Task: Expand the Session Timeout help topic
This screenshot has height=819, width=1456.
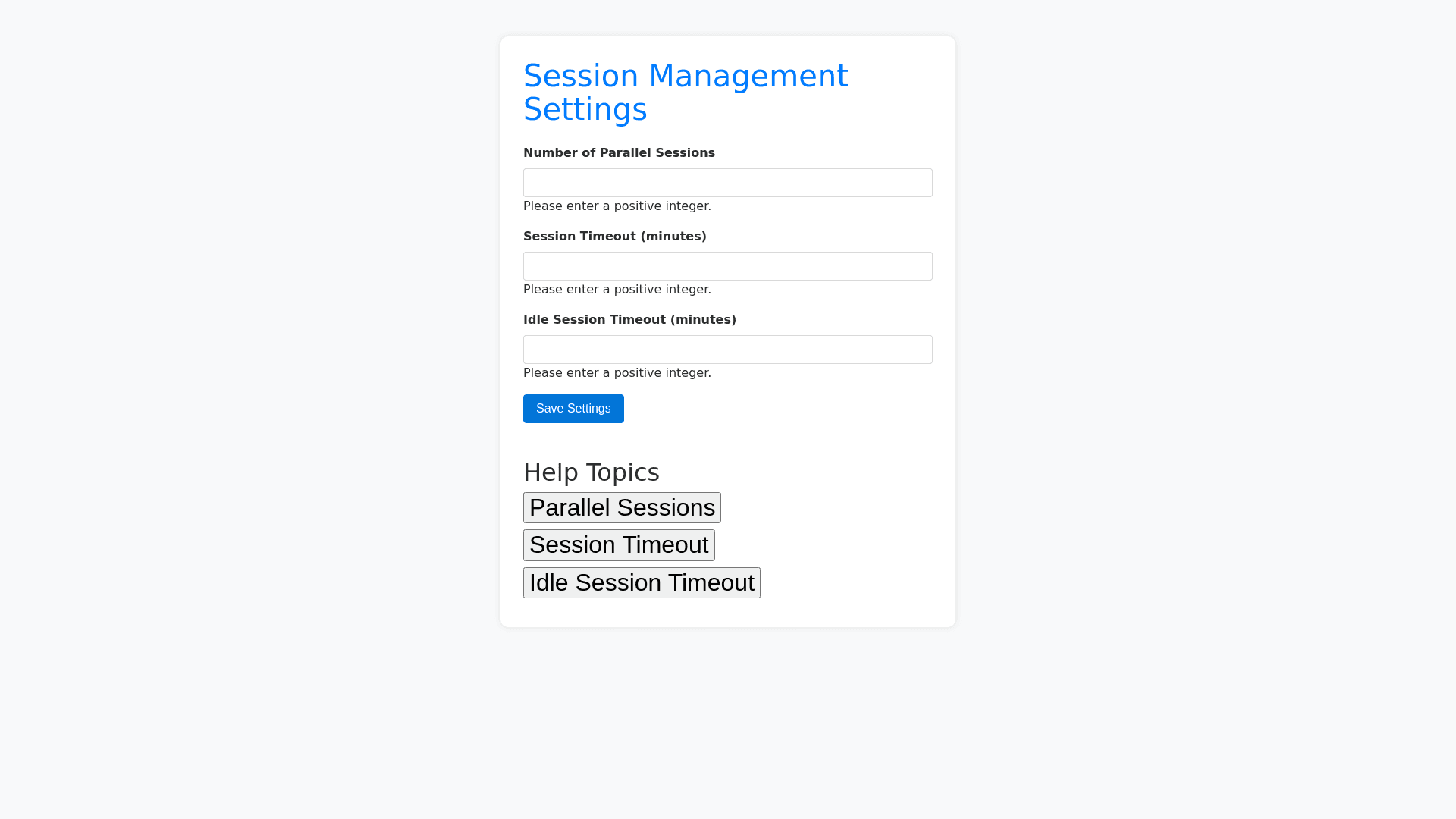Action: point(619,545)
